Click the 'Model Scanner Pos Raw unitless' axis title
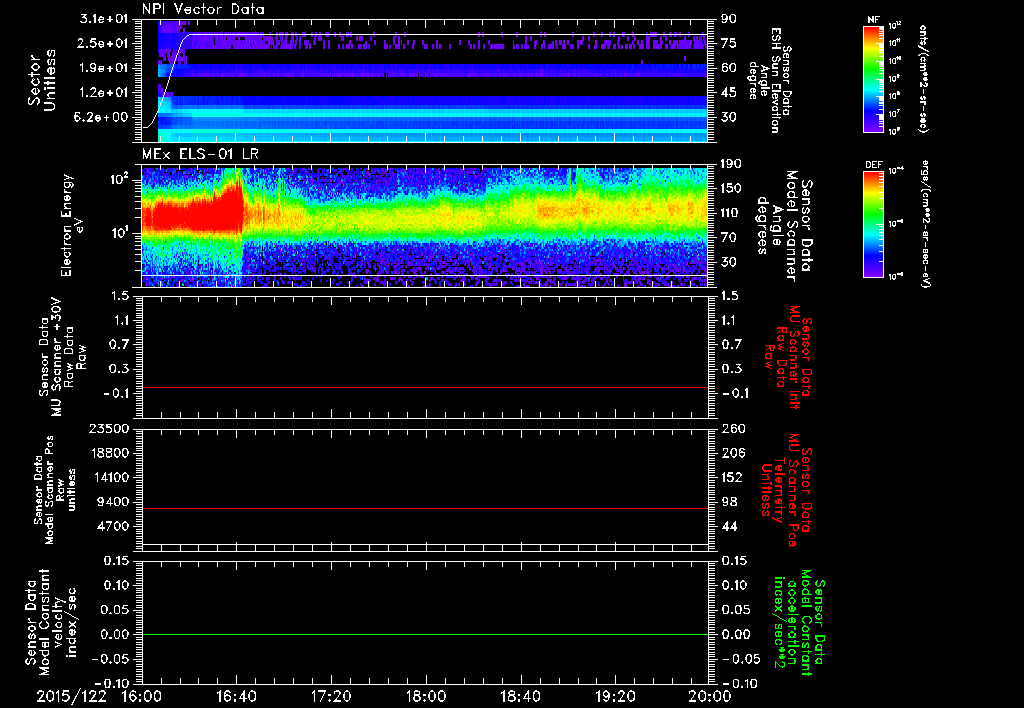This screenshot has width=1024, height=708. pyautogui.click(x=56, y=490)
